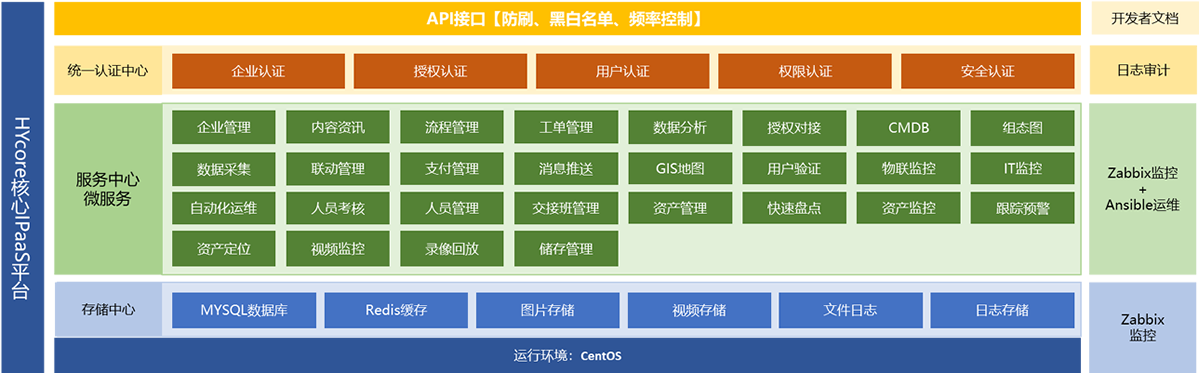Select the 录像回放 tile
Image resolution: width=1199 pixels, height=373 pixels.
452,248
